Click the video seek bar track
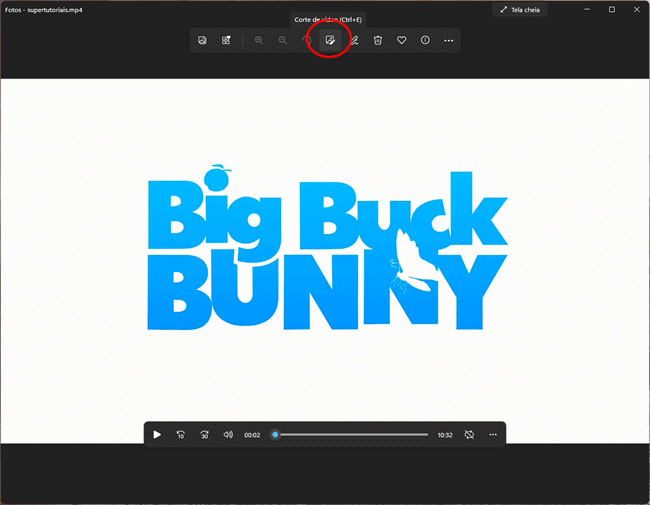 pos(350,435)
